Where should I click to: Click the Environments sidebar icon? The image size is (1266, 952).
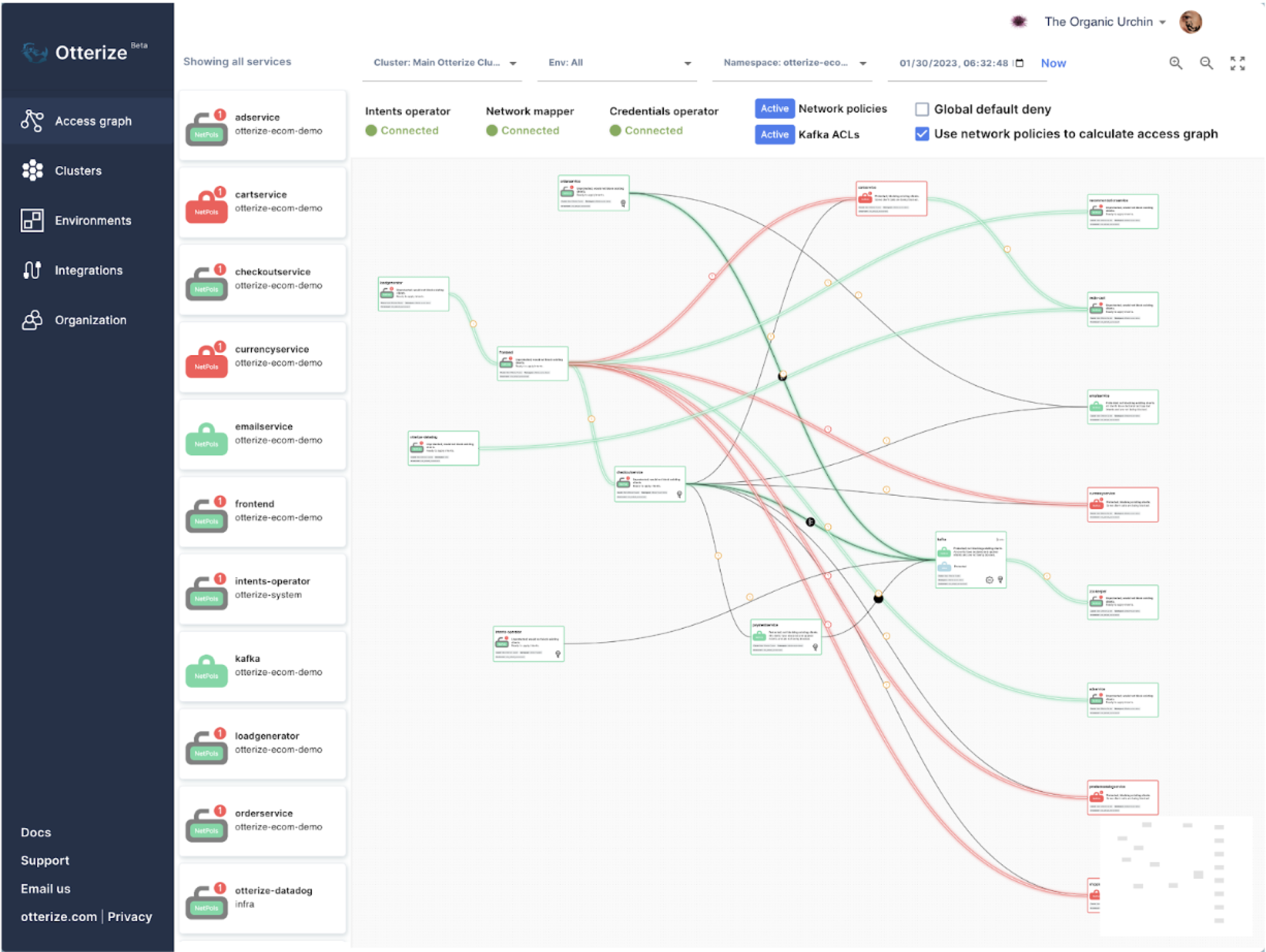32,221
